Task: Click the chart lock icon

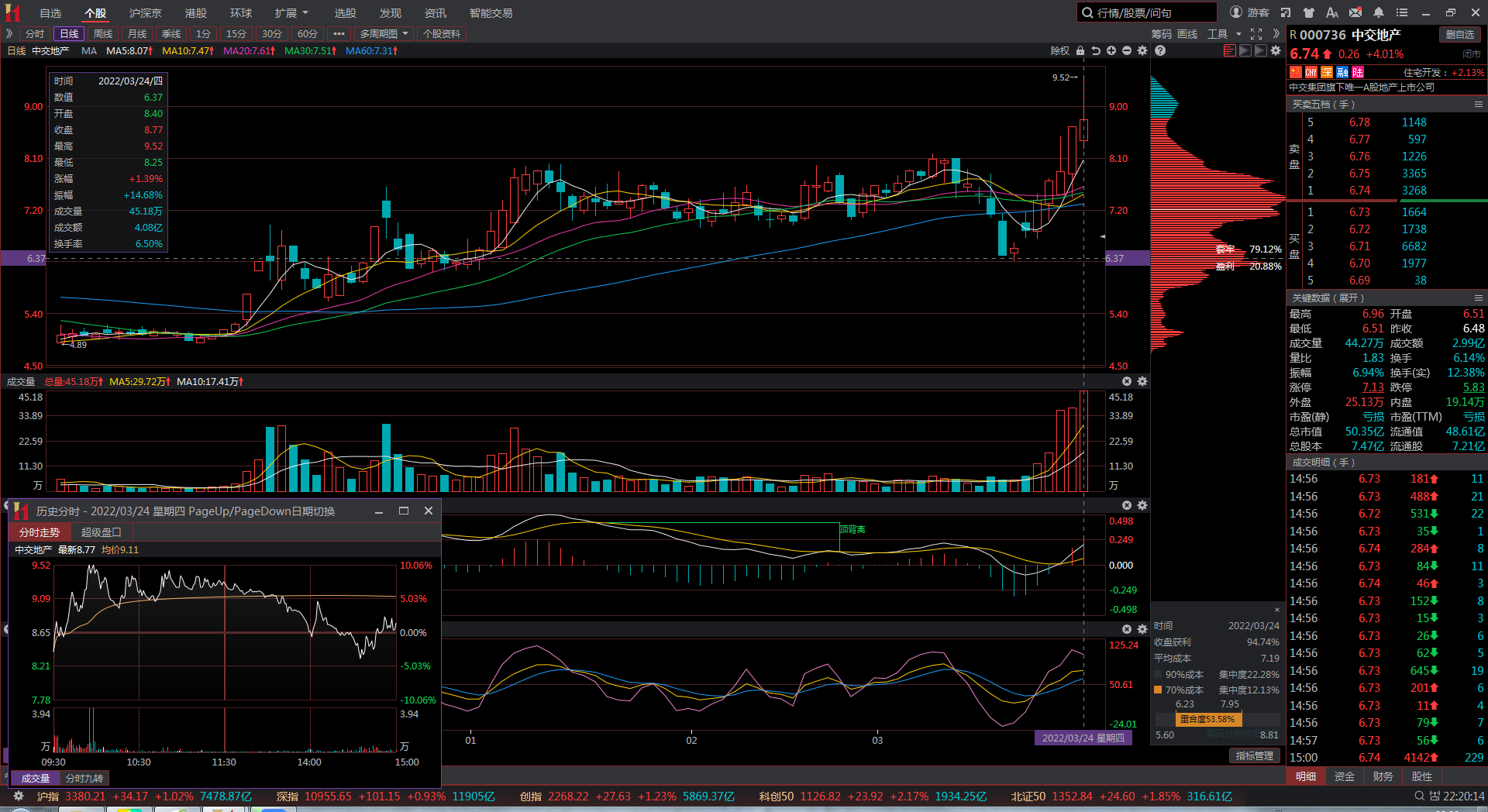Action: 1080,50
